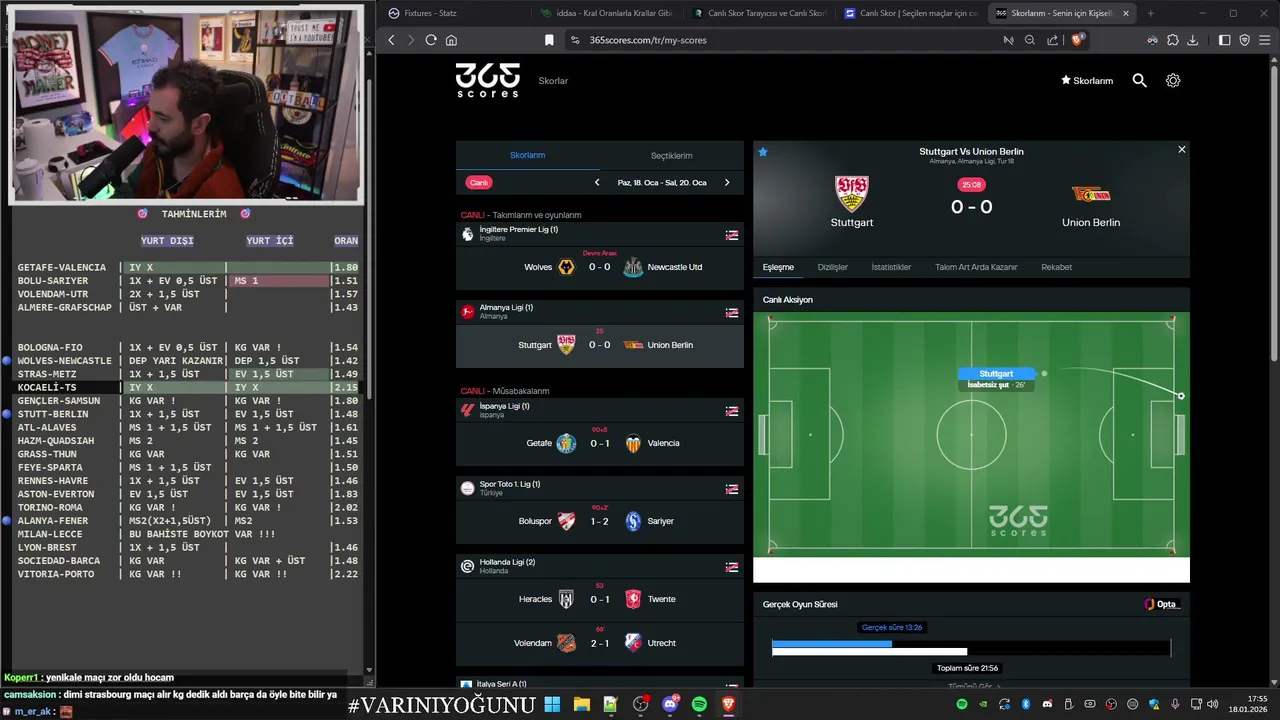Open the Volendam vs Utrecht match
The image size is (1280, 720).
[x=600, y=643]
